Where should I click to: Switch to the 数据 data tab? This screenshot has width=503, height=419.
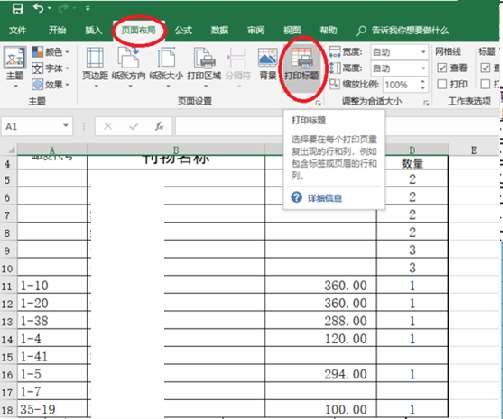(219, 30)
